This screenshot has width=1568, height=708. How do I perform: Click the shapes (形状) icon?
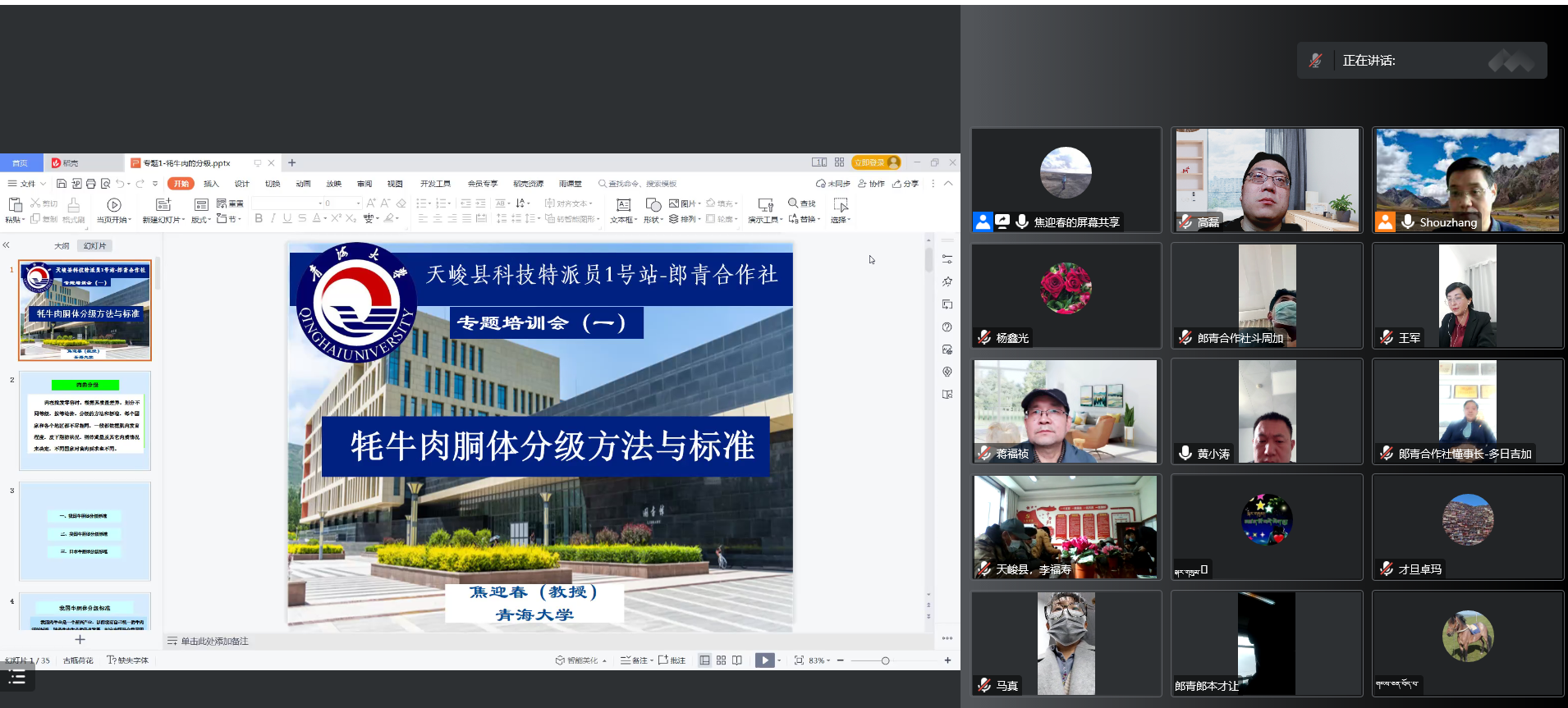(653, 204)
